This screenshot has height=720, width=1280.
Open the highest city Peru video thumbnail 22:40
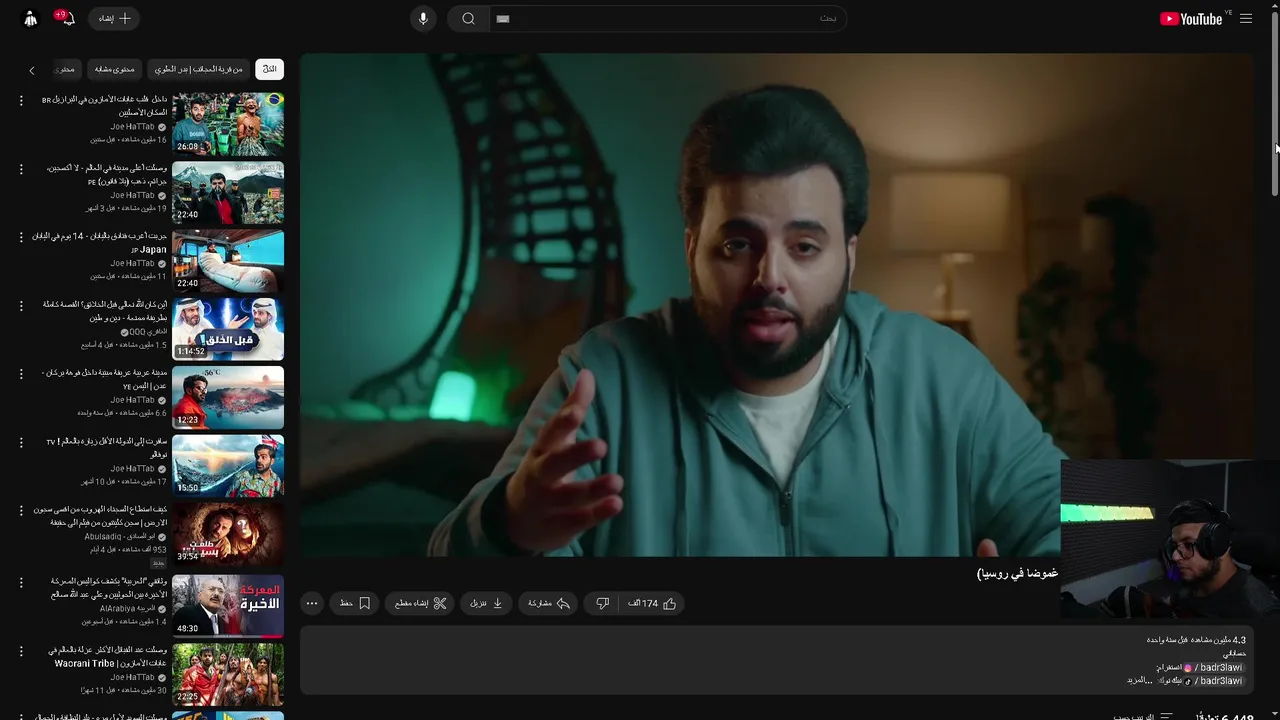point(228,192)
